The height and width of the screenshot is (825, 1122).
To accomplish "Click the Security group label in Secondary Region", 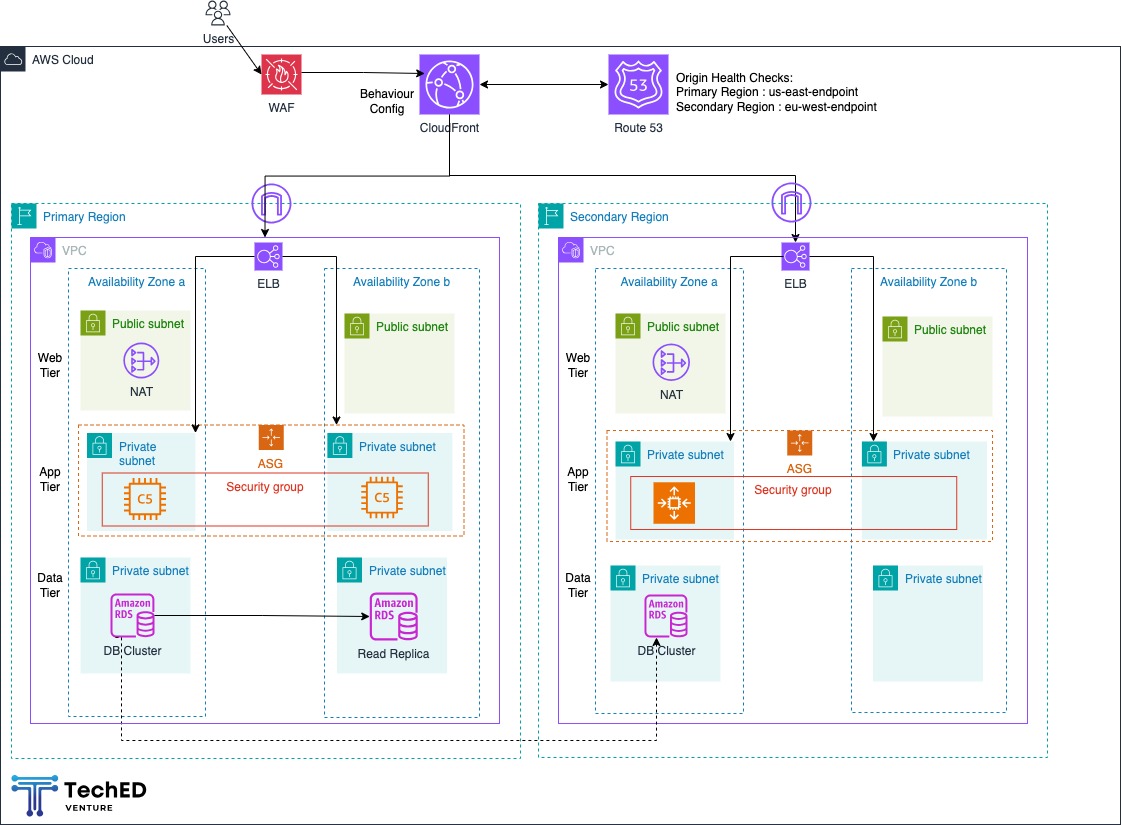I will [x=793, y=489].
